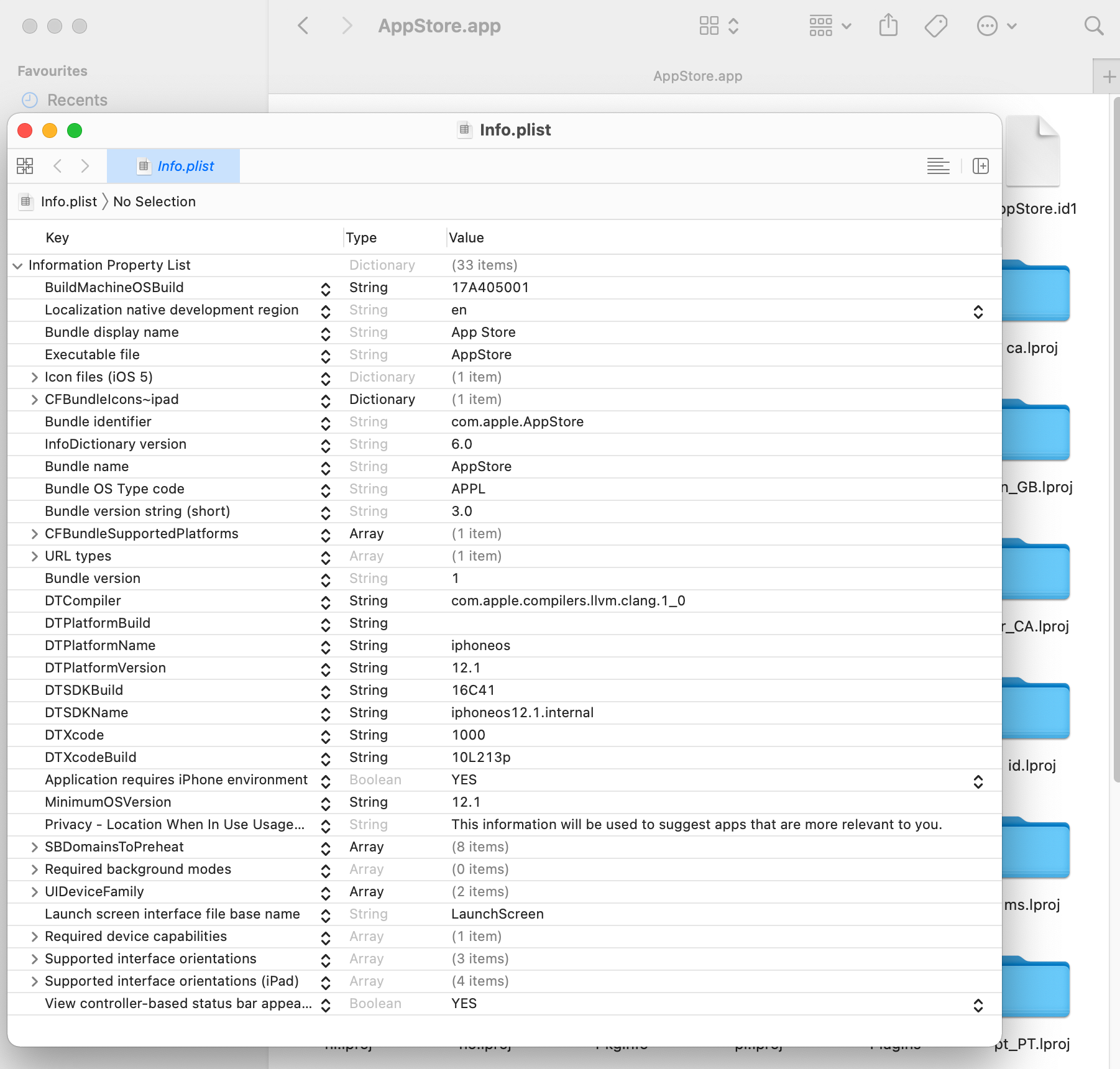The image size is (1120, 1069).
Task: Search in the Finder window
Action: [1094, 25]
